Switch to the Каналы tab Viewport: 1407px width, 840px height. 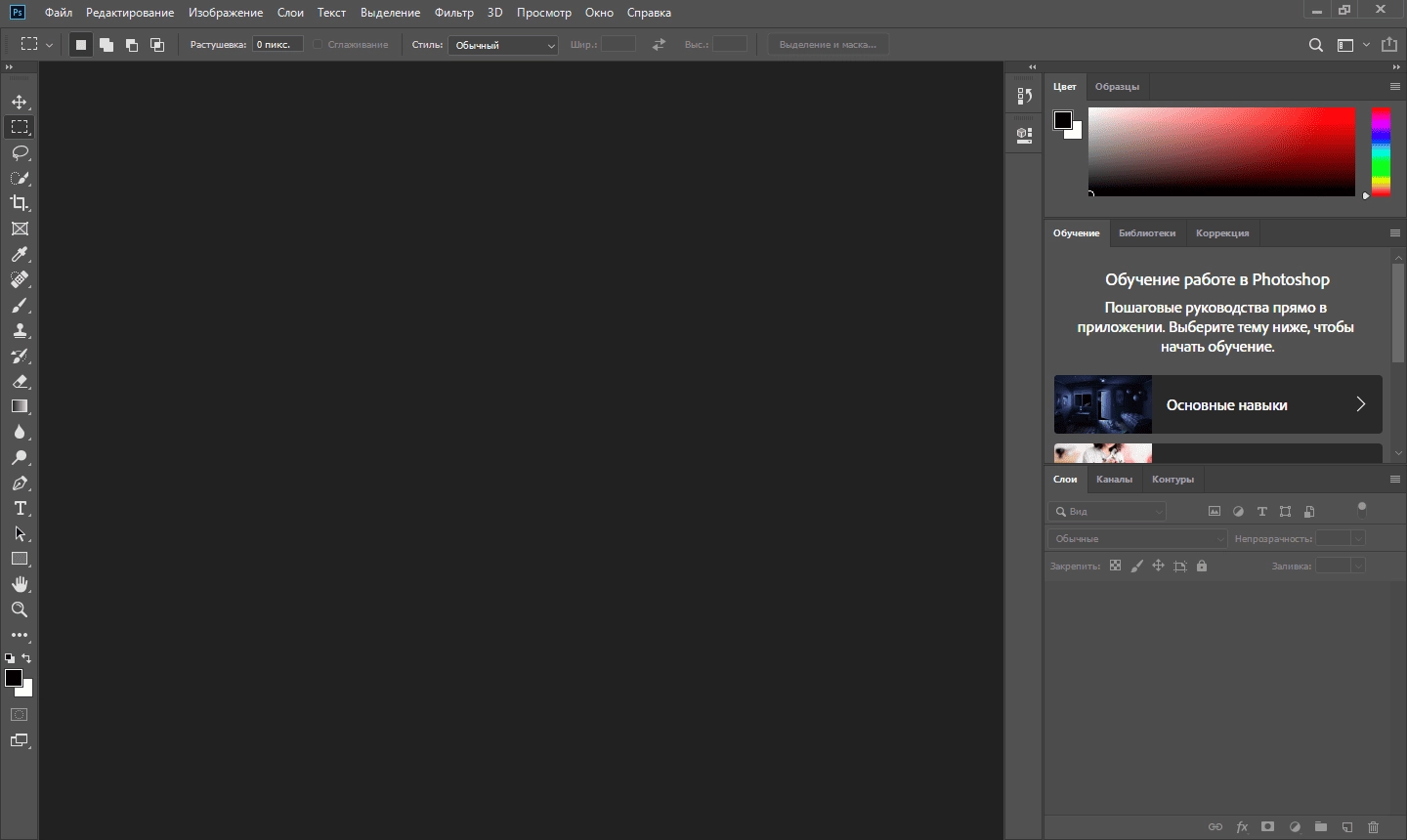point(1114,480)
